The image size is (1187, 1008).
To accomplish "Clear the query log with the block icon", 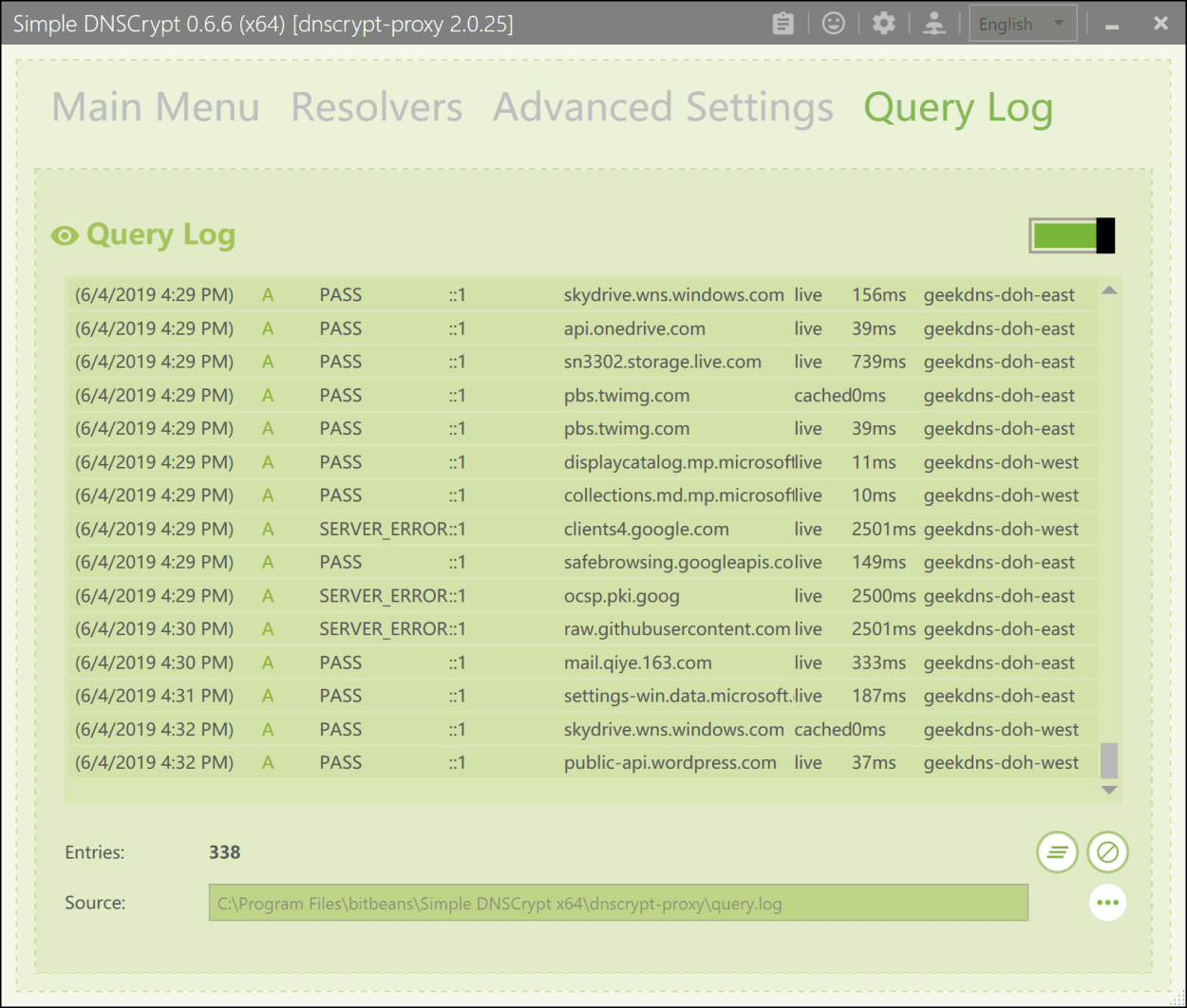I will [1107, 851].
